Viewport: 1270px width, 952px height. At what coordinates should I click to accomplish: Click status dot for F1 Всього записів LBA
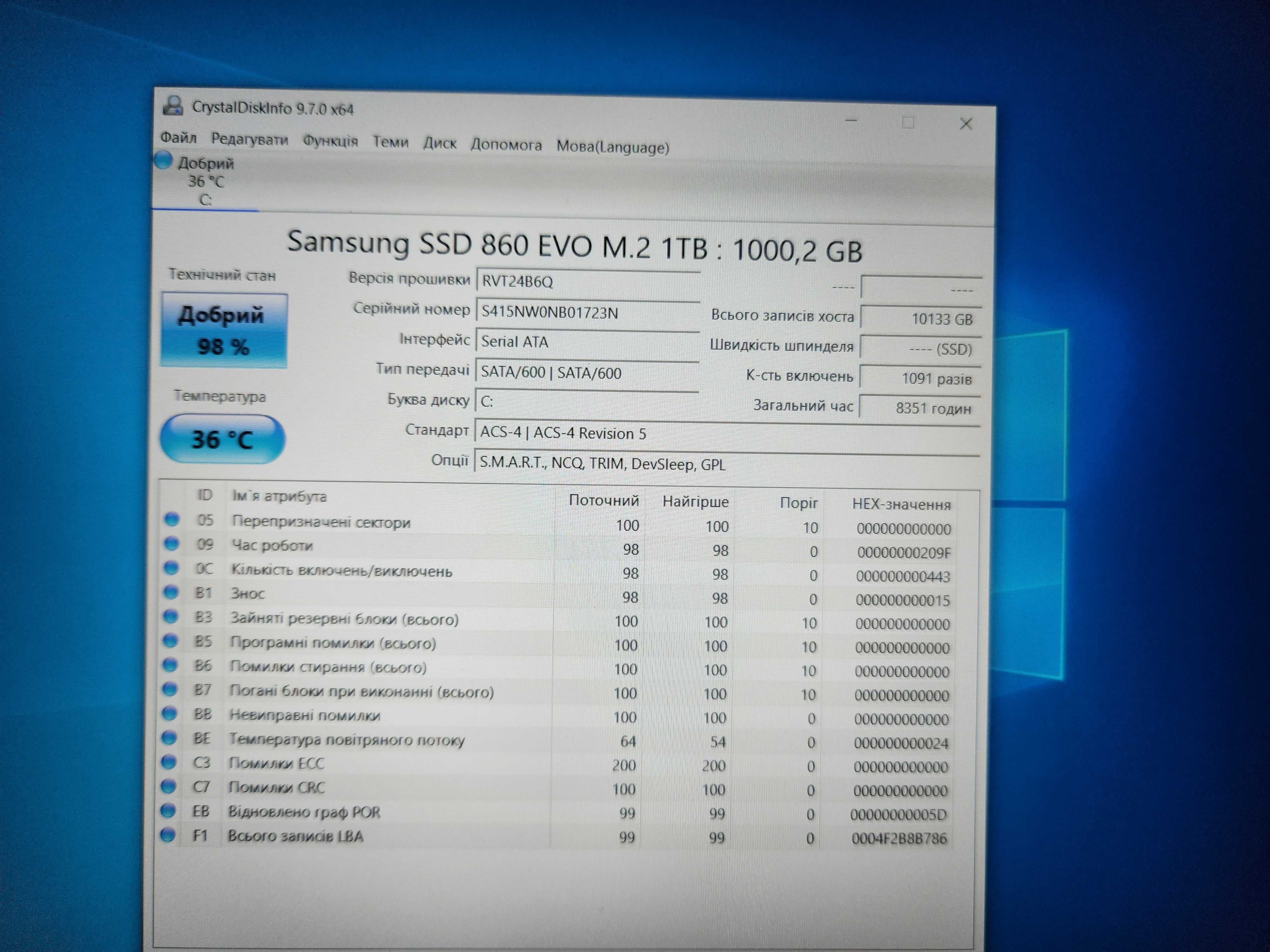[168, 834]
